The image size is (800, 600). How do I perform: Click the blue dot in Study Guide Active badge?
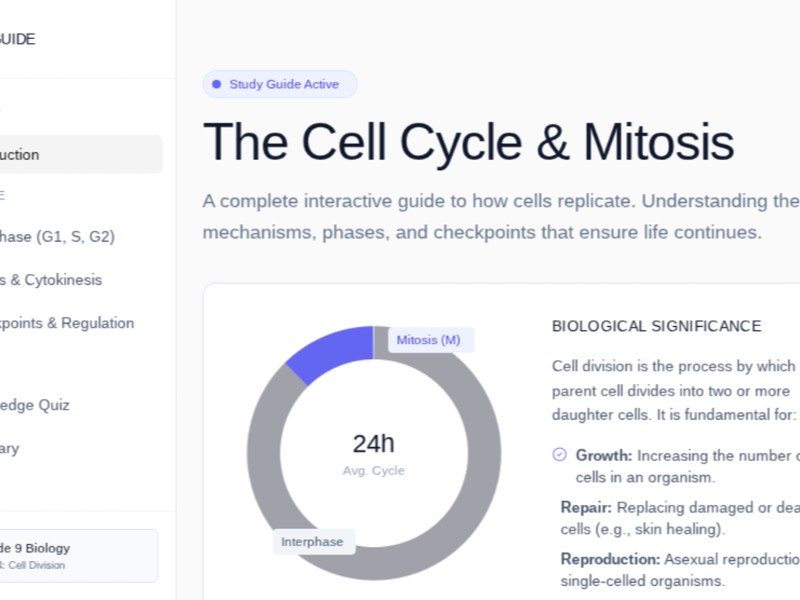(216, 84)
